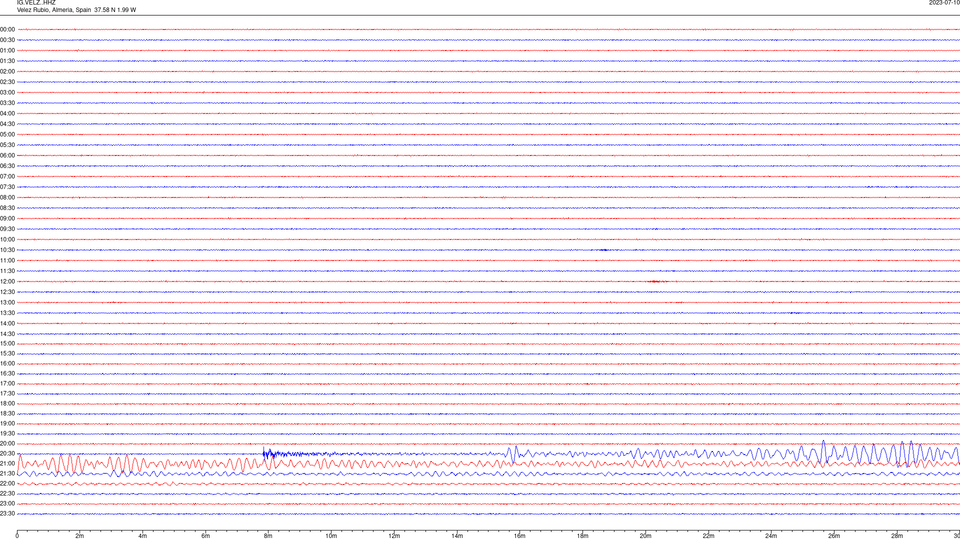Click the 16:30 time label
This screenshot has width=960, height=540.
tap(7, 373)
